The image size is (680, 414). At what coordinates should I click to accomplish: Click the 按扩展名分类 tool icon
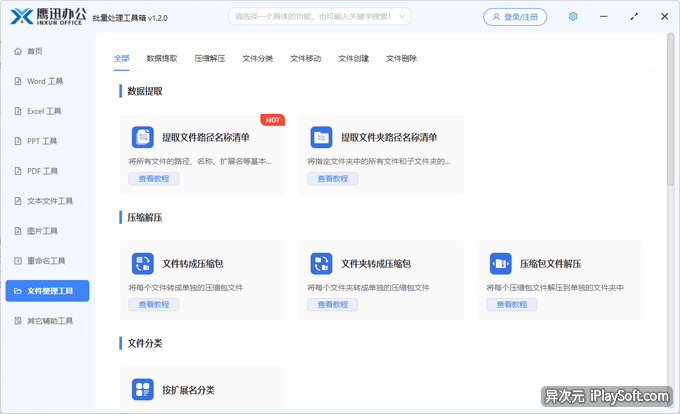(143, 389)
